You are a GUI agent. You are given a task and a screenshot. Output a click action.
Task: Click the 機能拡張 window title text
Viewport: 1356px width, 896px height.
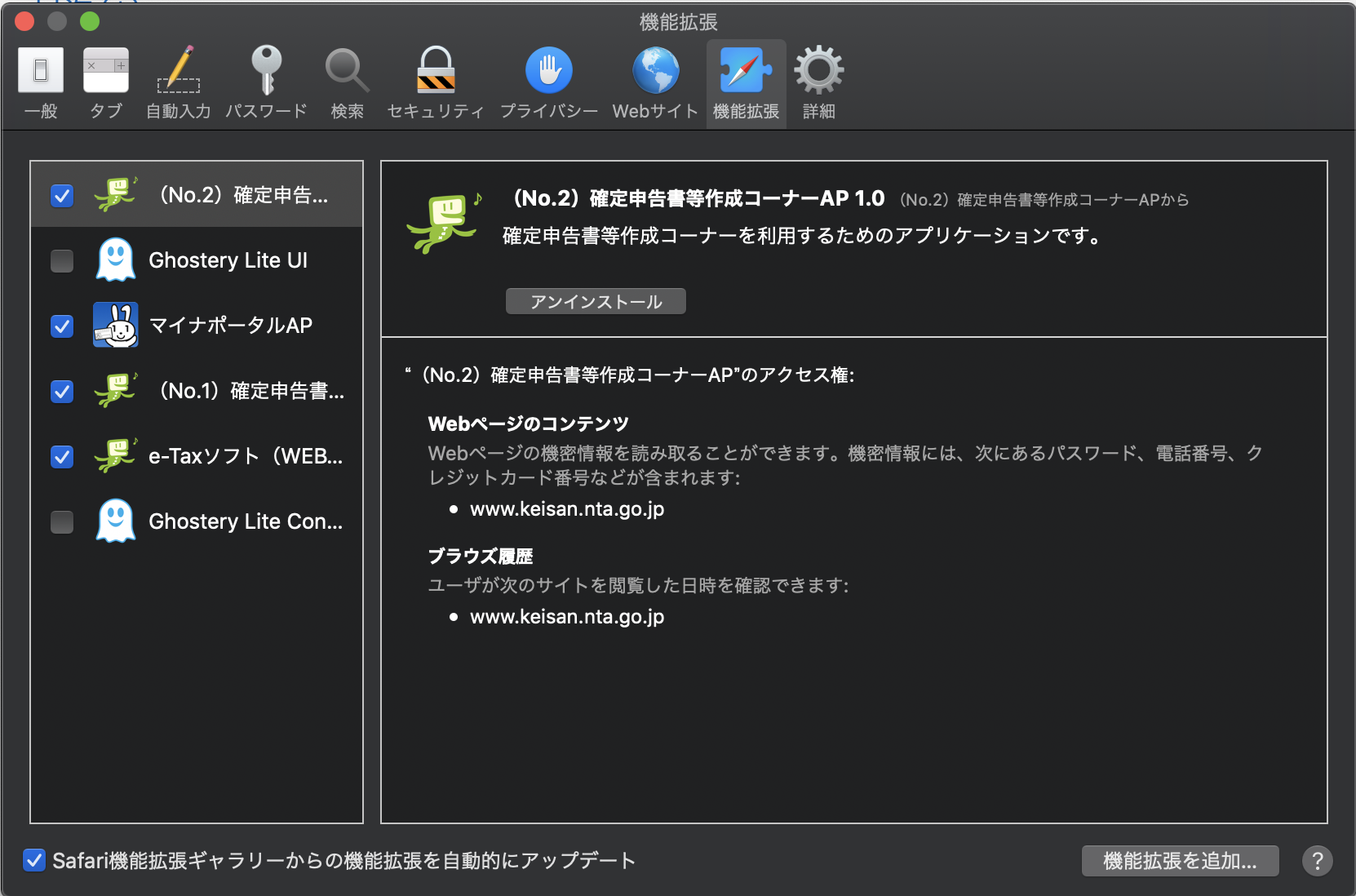point(679,22)
